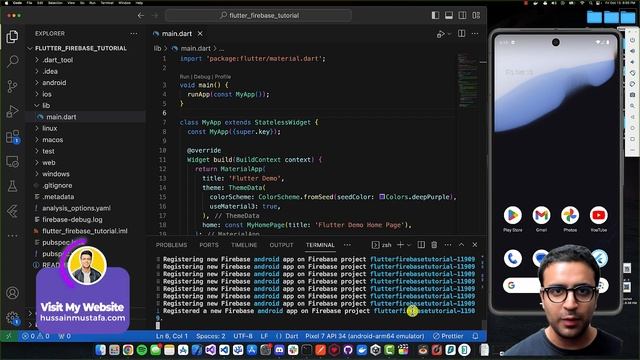
Task: Expand the windows folder
Action: pos(56,174)
